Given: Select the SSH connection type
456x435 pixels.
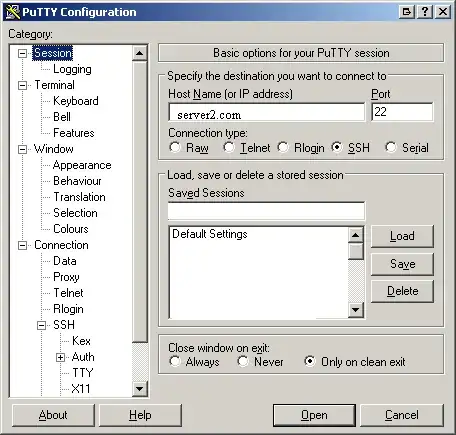Looking at the screenshot, I should [337, 147].
